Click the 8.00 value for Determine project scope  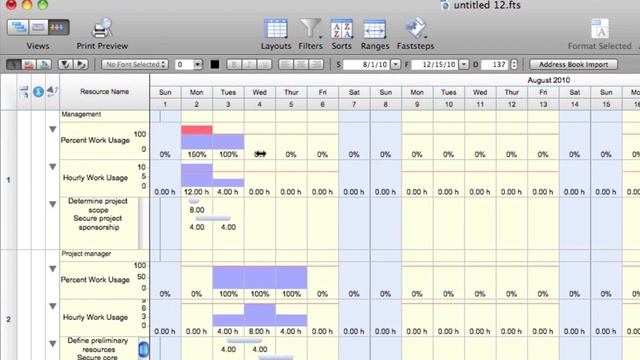coord(197,210)
